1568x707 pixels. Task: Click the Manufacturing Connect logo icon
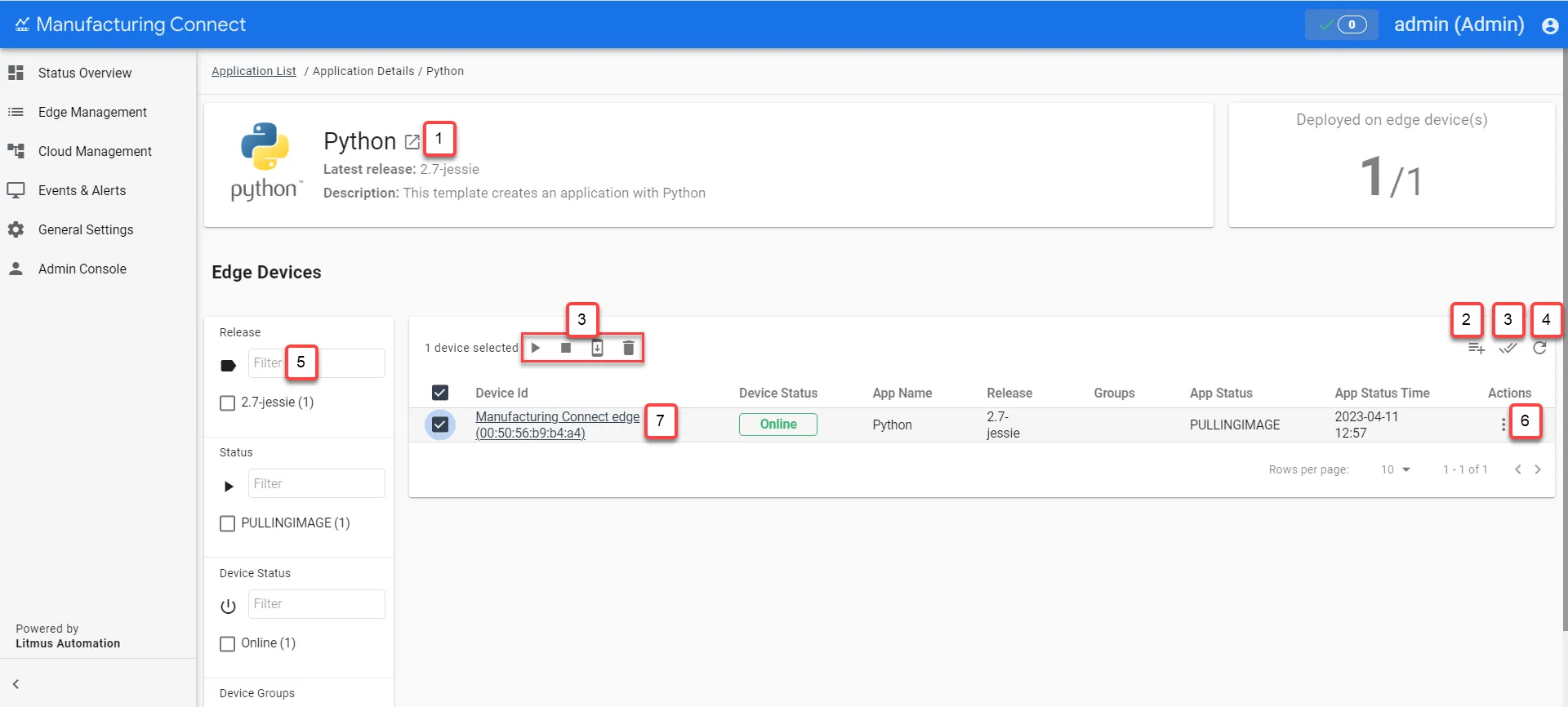[22, 24]
